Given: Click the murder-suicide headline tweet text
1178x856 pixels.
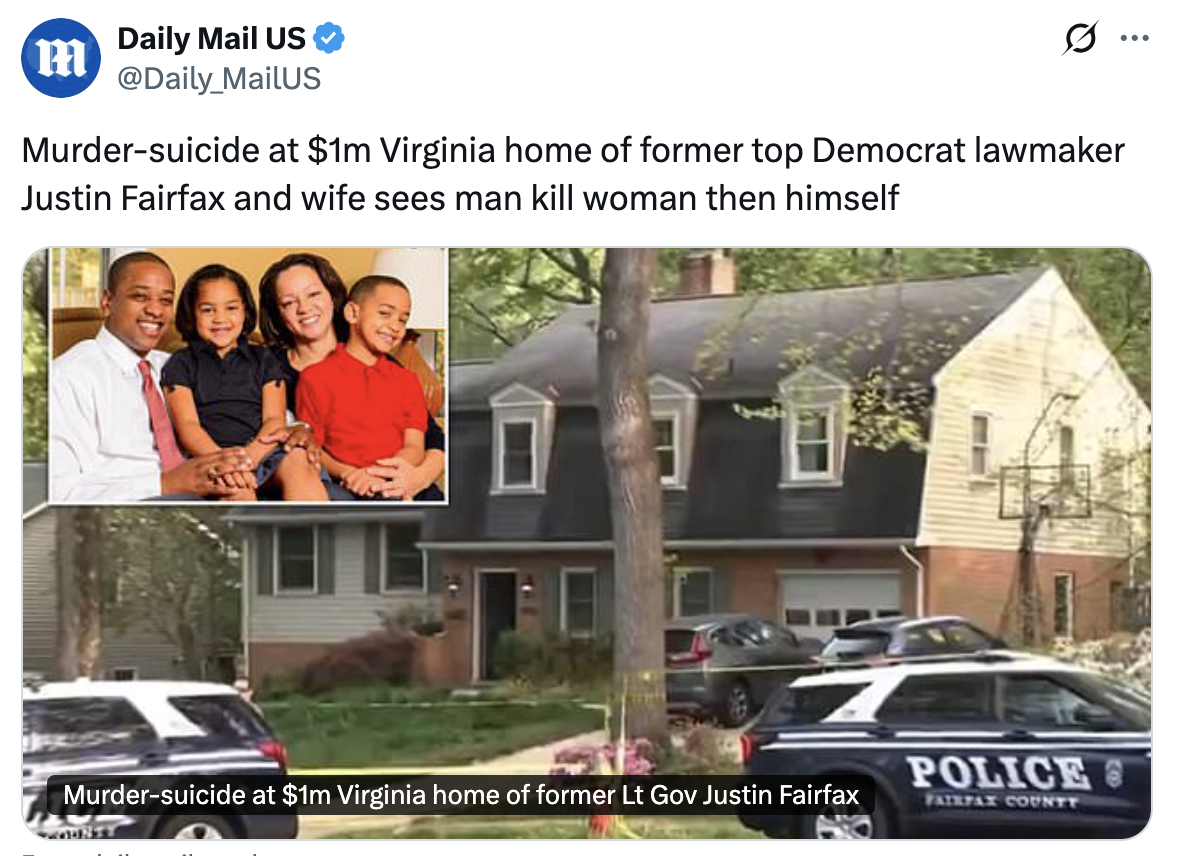Looking at the screenshot, I should click(x=572, y=174).
